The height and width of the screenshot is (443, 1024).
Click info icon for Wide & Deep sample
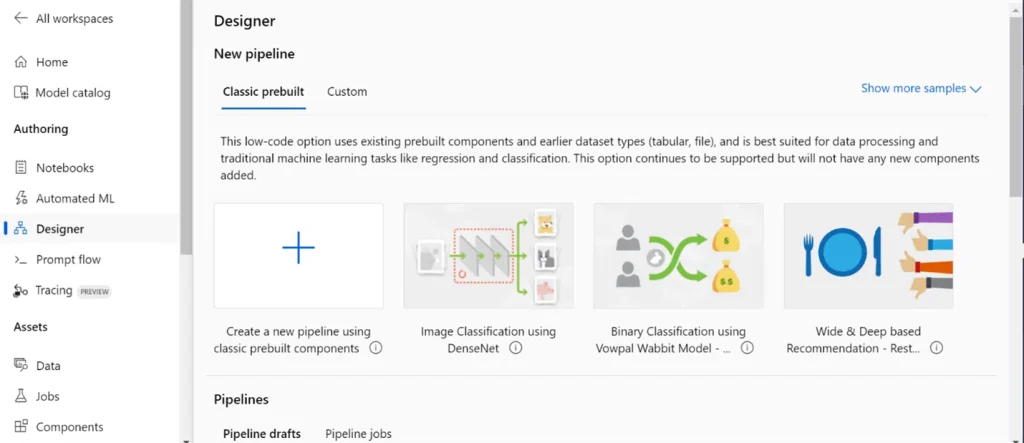click(936, 348)
